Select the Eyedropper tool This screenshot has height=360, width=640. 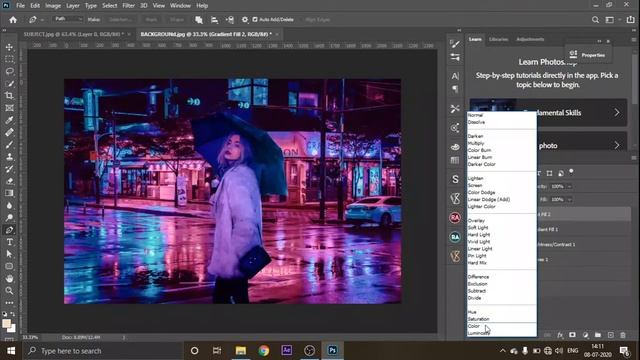(9, 120)
